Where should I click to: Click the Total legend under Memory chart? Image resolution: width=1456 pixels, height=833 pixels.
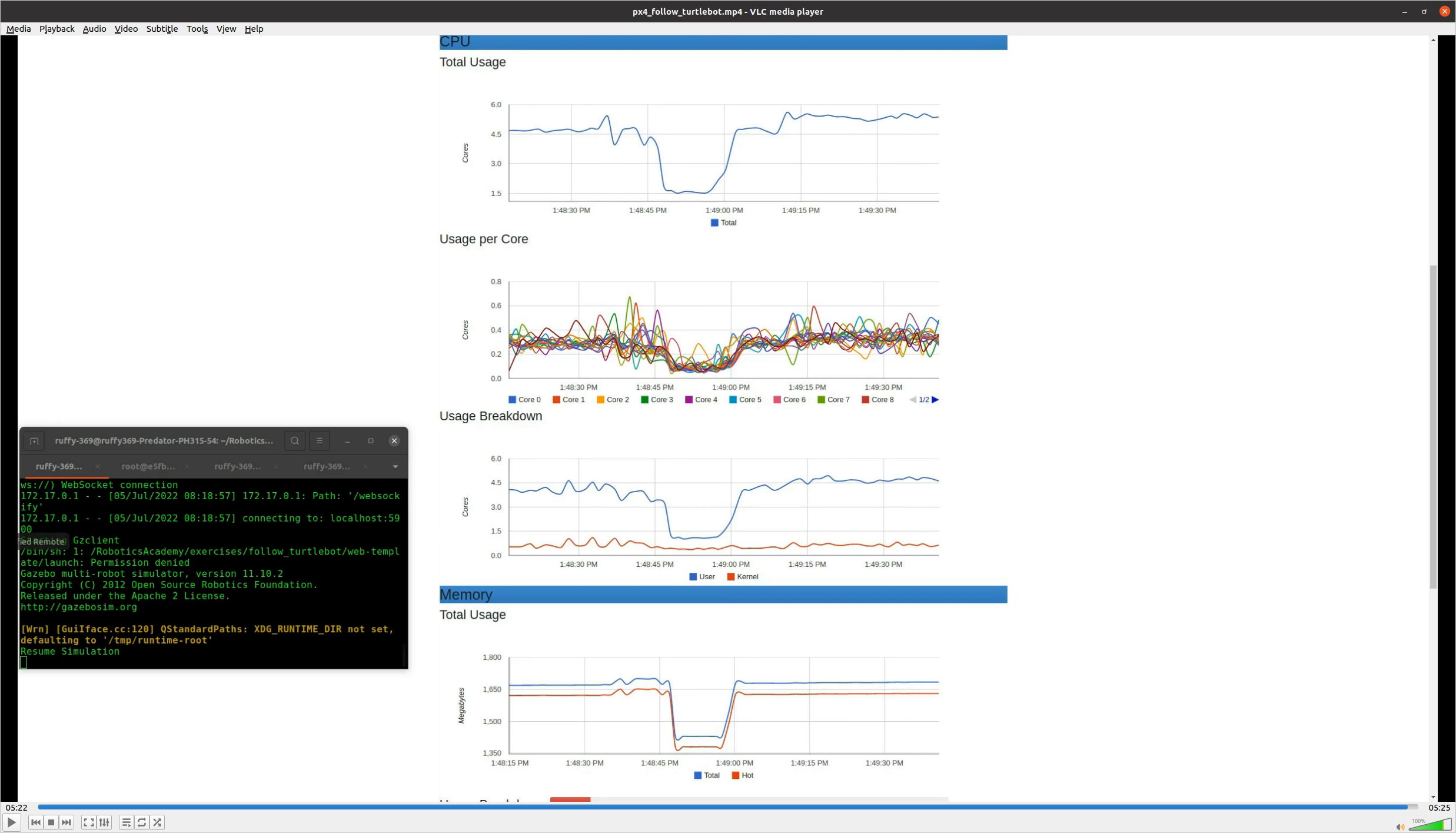click(707, 775)
